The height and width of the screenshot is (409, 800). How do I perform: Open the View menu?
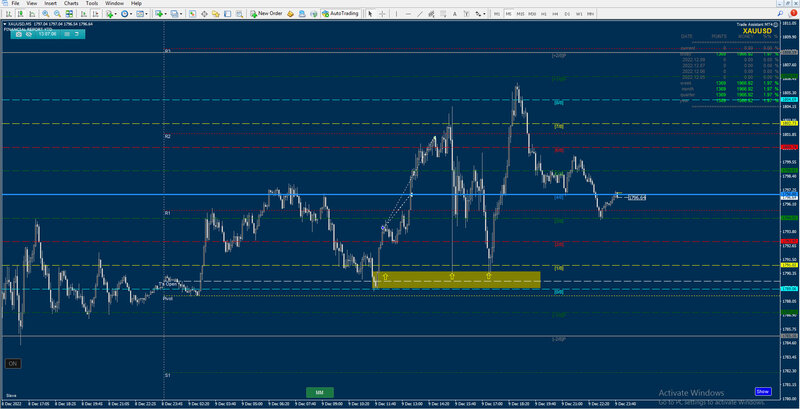[32, 3]
